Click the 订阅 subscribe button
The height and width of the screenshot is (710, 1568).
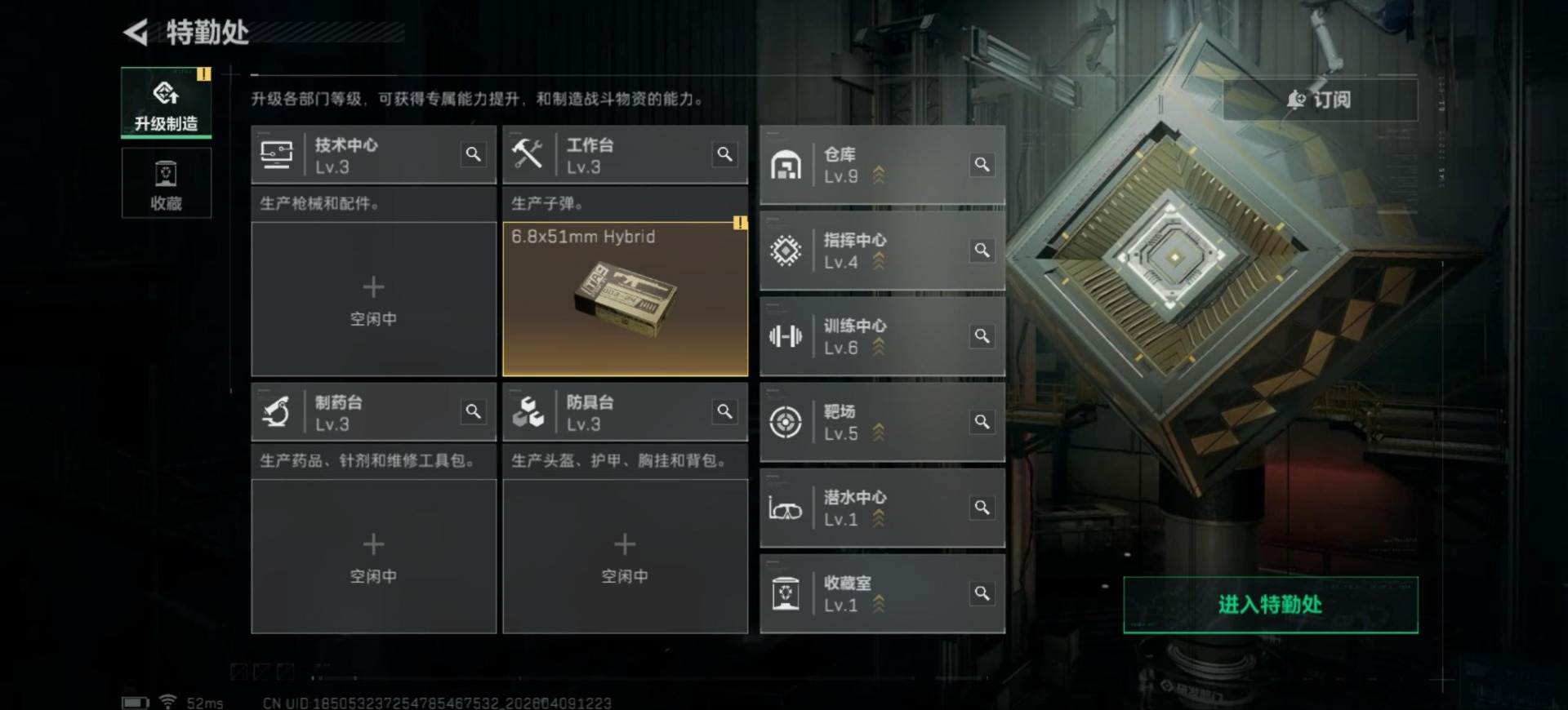click(x=1320, y=100)
